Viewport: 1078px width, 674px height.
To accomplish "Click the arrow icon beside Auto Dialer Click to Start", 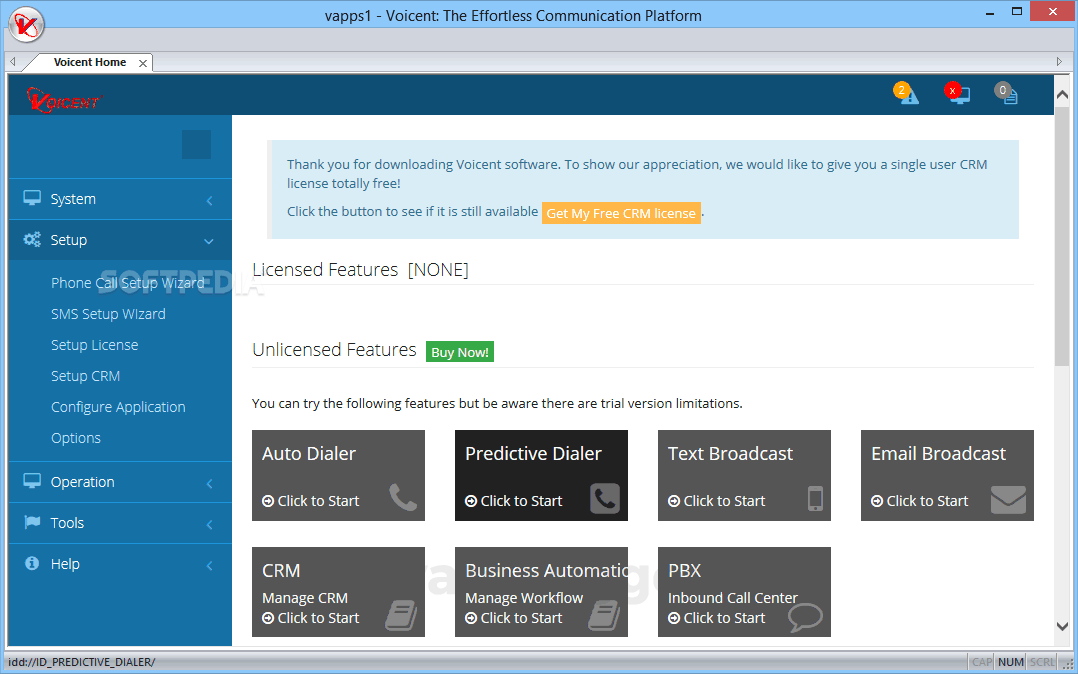I will 268,501.
